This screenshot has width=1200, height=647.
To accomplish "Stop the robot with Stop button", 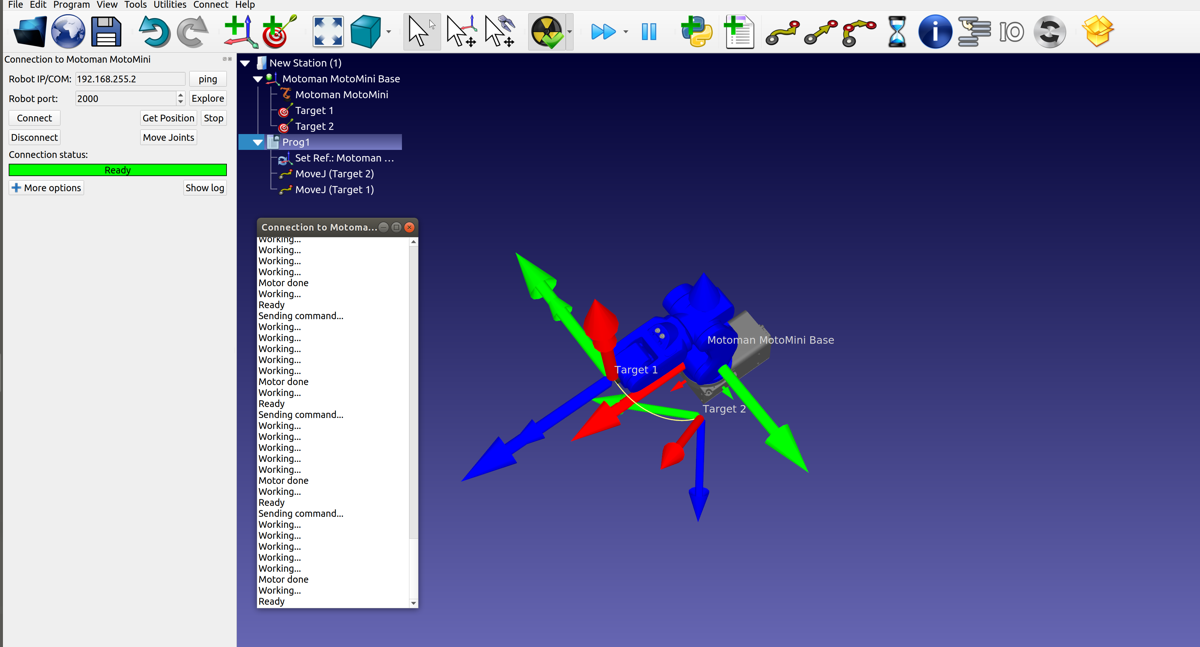I will click(214, 118).
